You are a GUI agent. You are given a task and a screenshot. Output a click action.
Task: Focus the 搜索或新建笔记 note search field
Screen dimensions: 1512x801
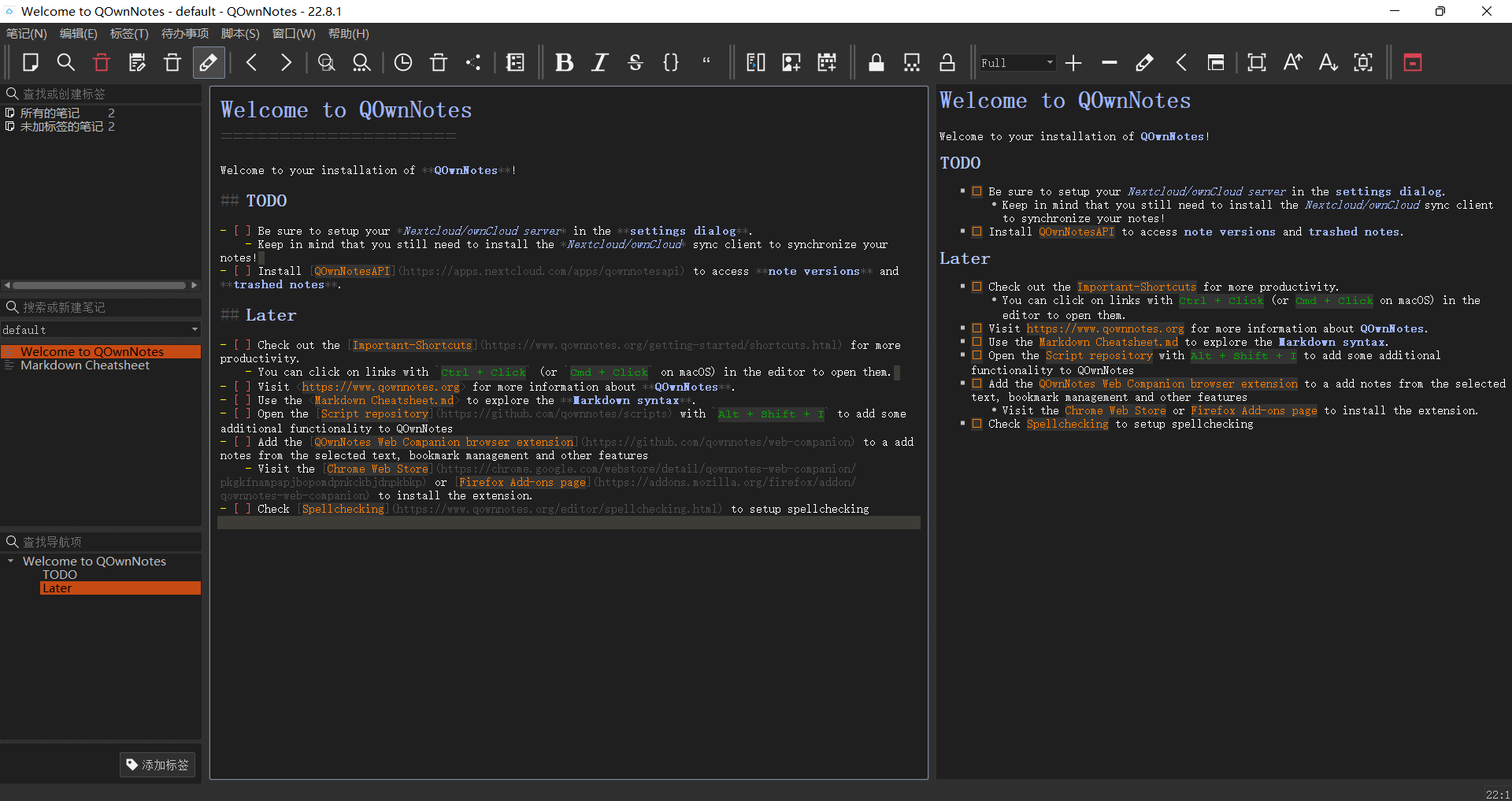(101, 307)
